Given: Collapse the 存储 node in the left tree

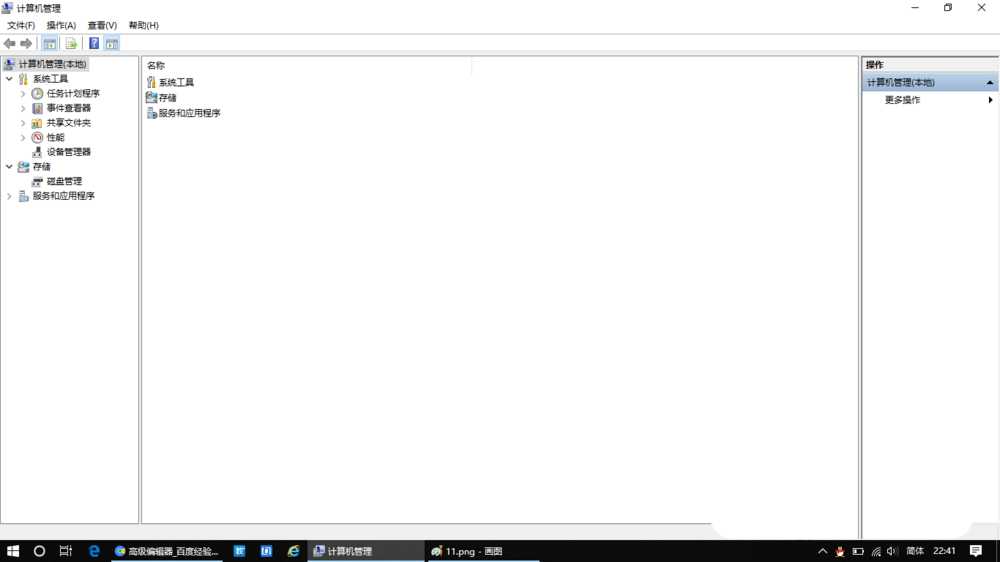Looking at the screenshot, I should (x=10, y=167).
